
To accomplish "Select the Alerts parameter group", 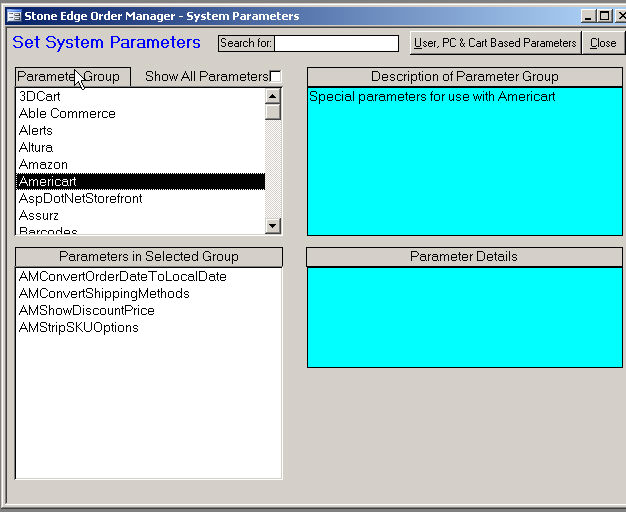I will click(140, 131).
